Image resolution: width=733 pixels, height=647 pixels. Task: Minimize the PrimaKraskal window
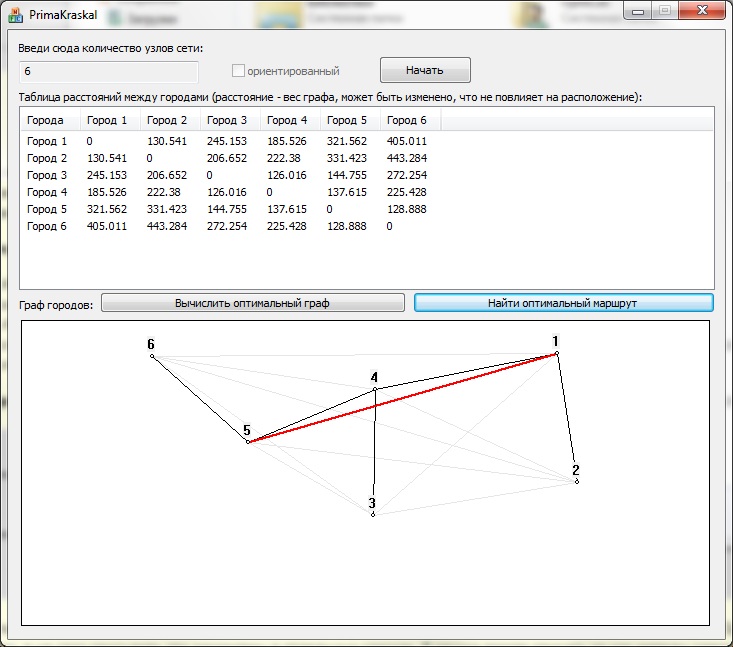638,11
